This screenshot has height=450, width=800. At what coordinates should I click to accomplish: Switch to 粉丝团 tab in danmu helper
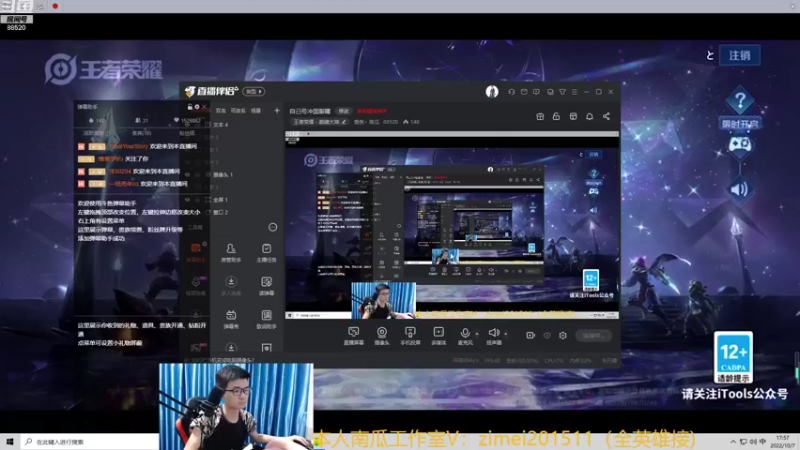[187, 133]
